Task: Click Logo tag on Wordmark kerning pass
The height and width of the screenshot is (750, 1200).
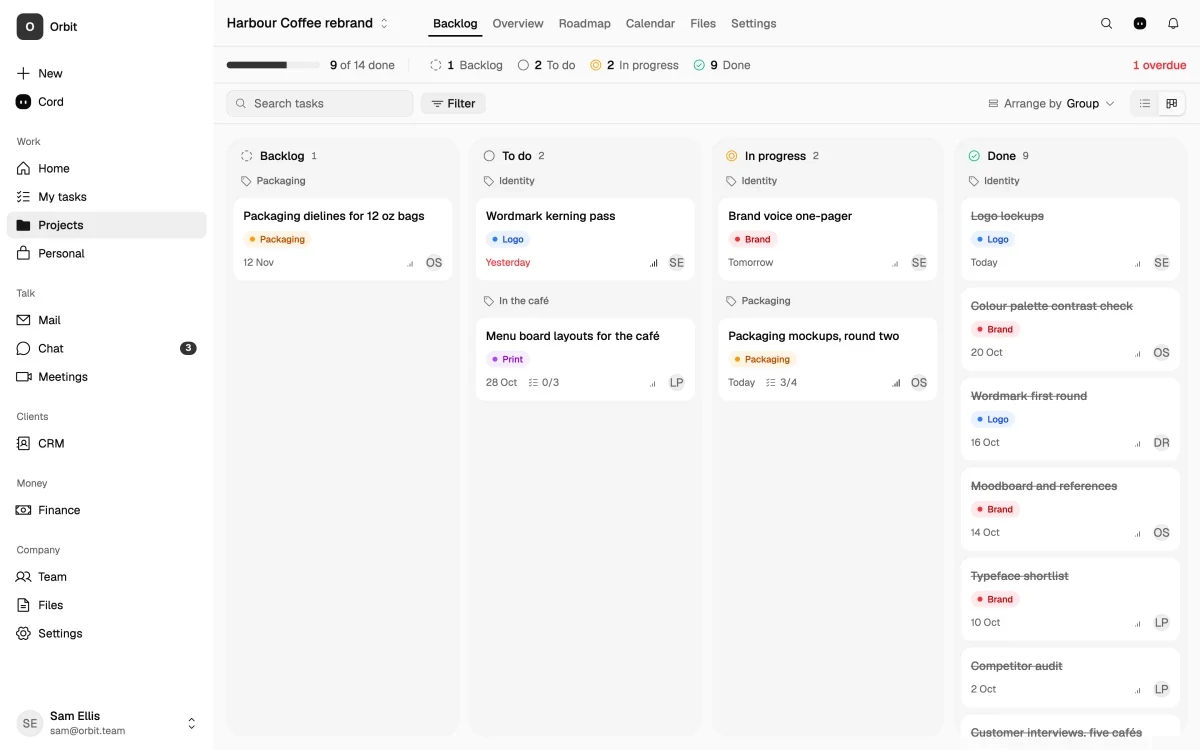Action: click(x=508, y=239)
